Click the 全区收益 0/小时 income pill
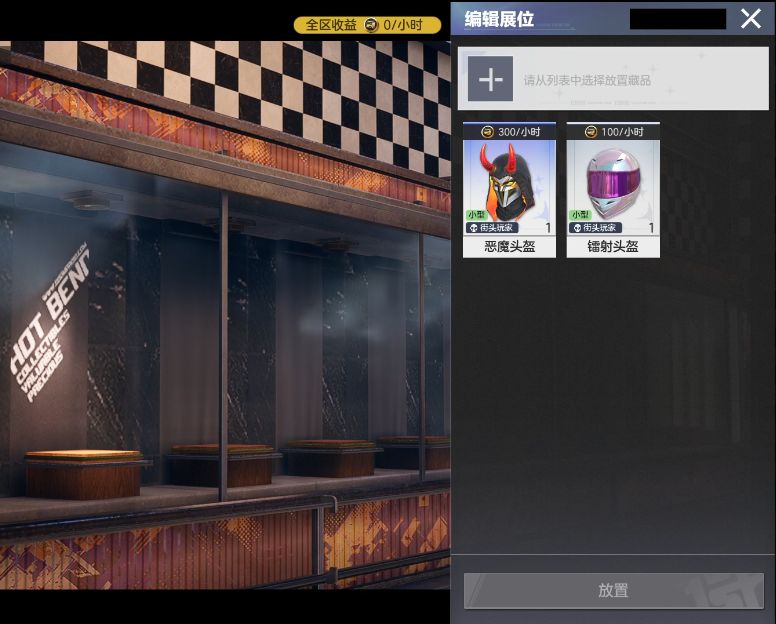 (367, 25)
